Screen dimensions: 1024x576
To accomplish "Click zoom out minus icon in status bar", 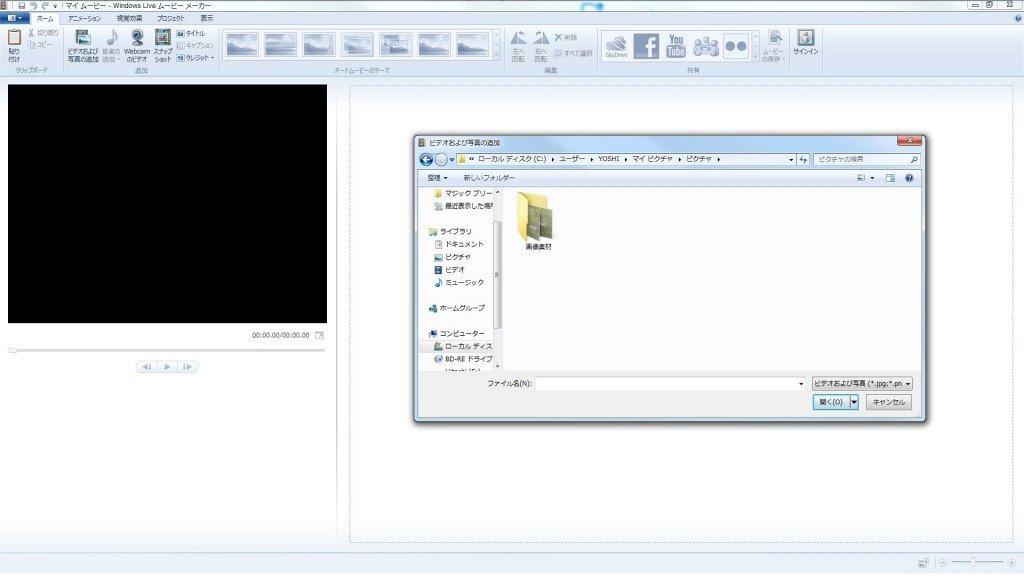I will coord(943,562).
